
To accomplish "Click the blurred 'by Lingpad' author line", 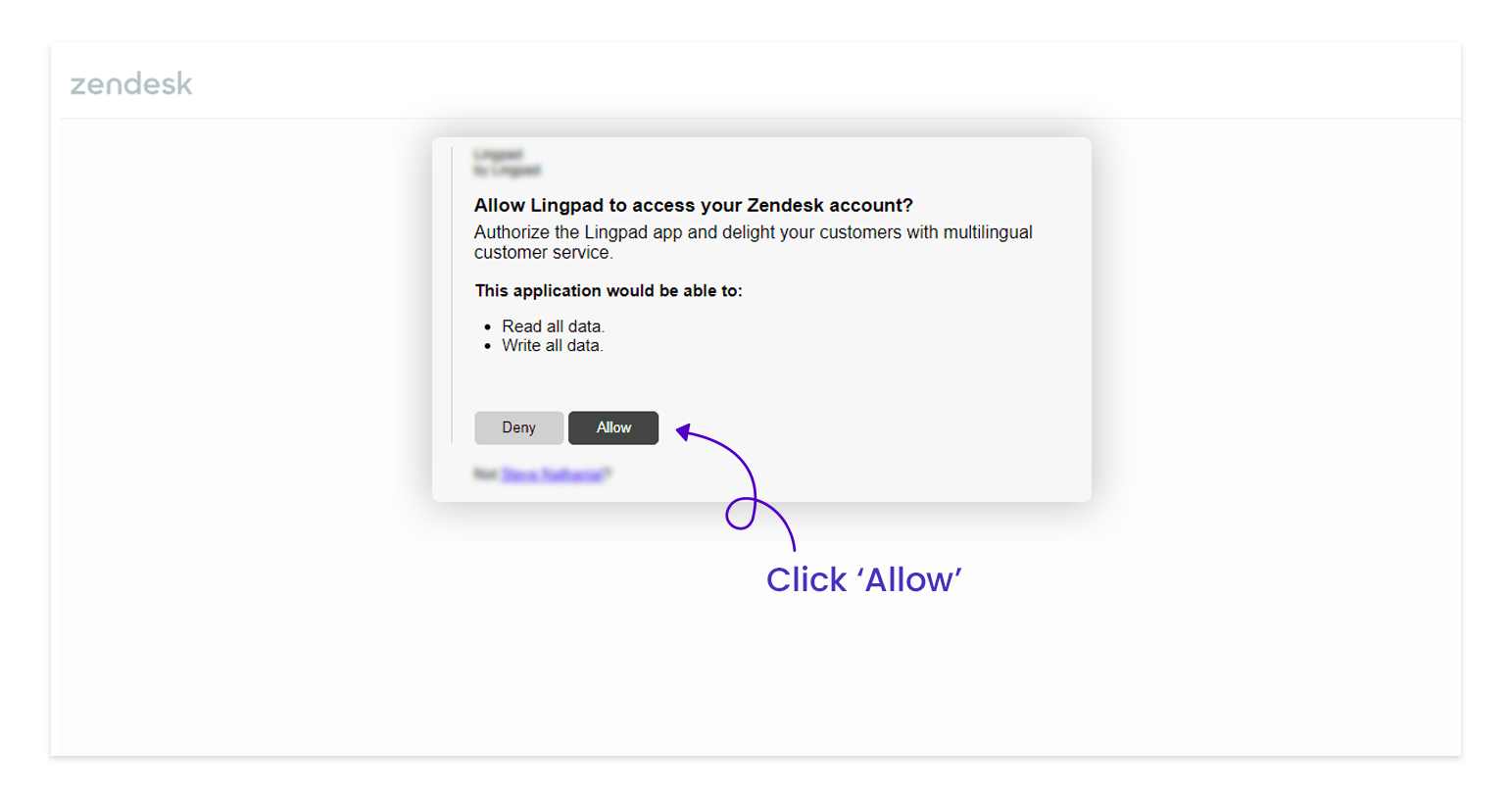I will point(507,171).
